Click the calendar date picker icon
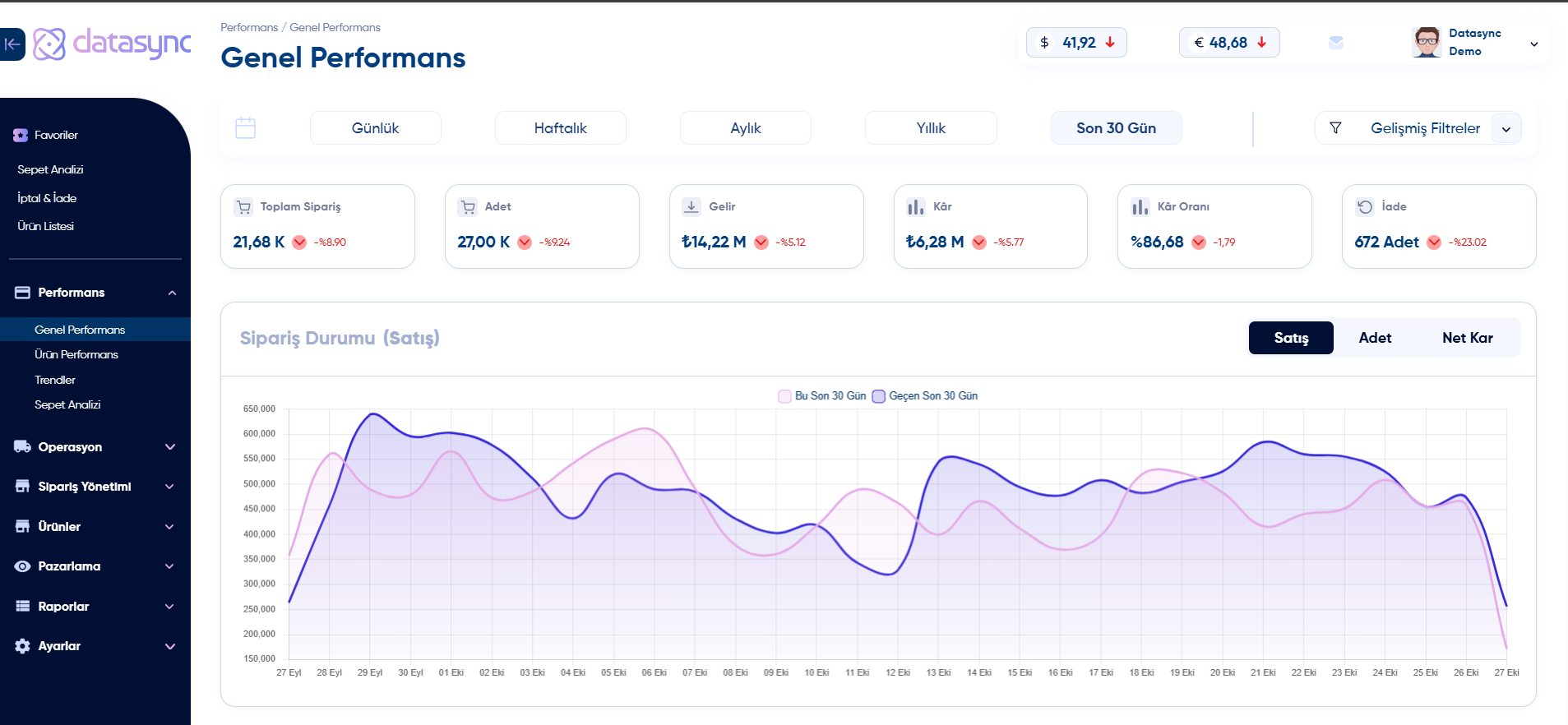This screenshot has width=1568, height=725. [245, 127]
